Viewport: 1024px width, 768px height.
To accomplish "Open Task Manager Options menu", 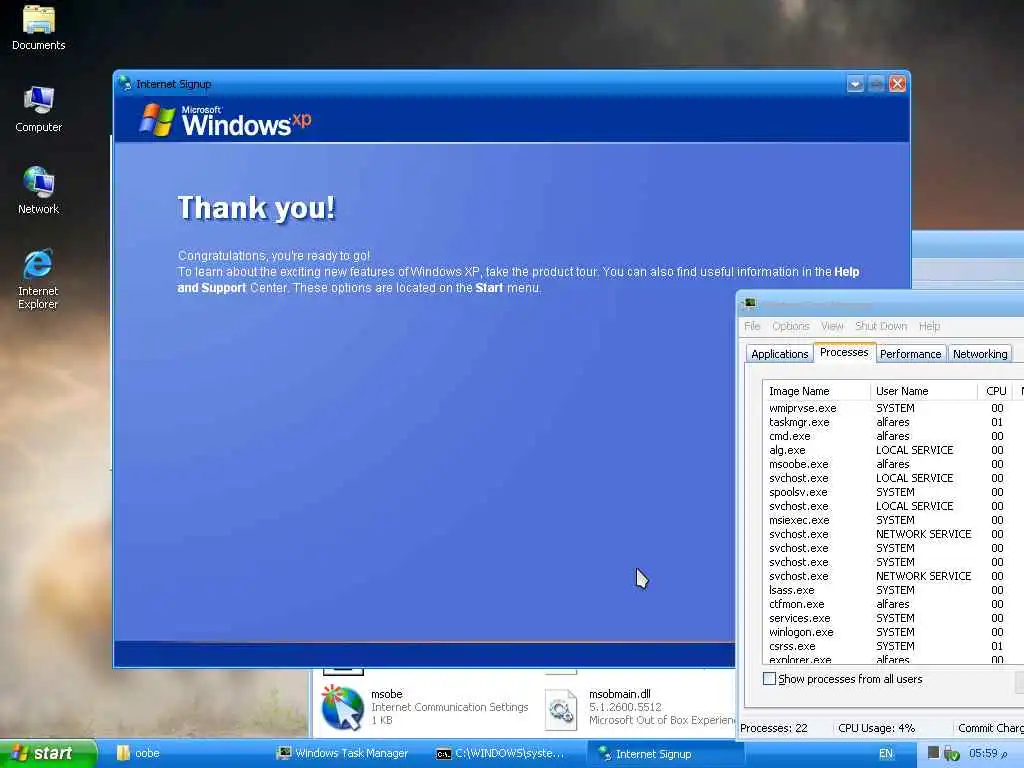I will (790, 326).
